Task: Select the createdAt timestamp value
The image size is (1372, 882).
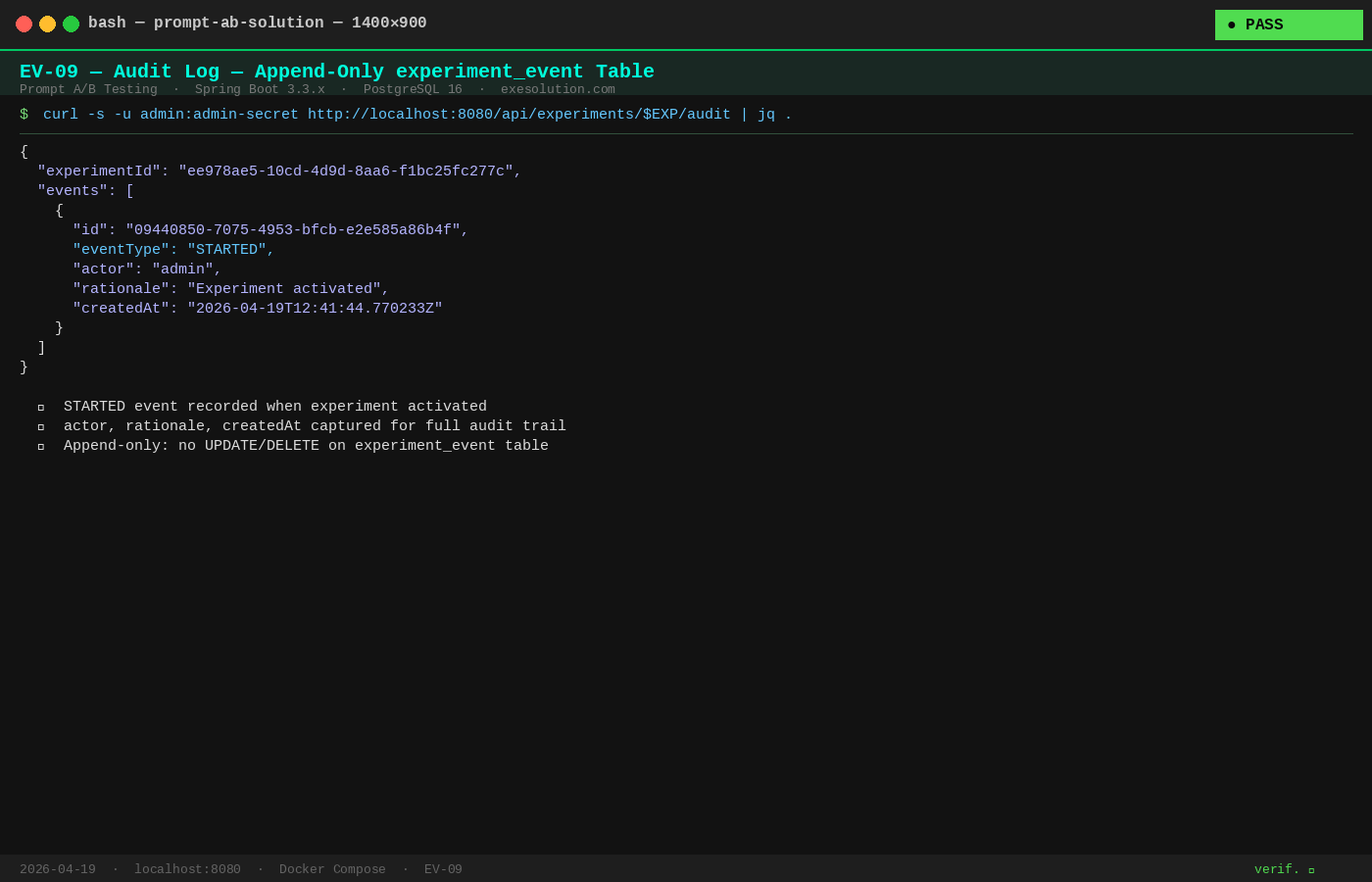Action: pyautogui.click(x=315, y=309)
